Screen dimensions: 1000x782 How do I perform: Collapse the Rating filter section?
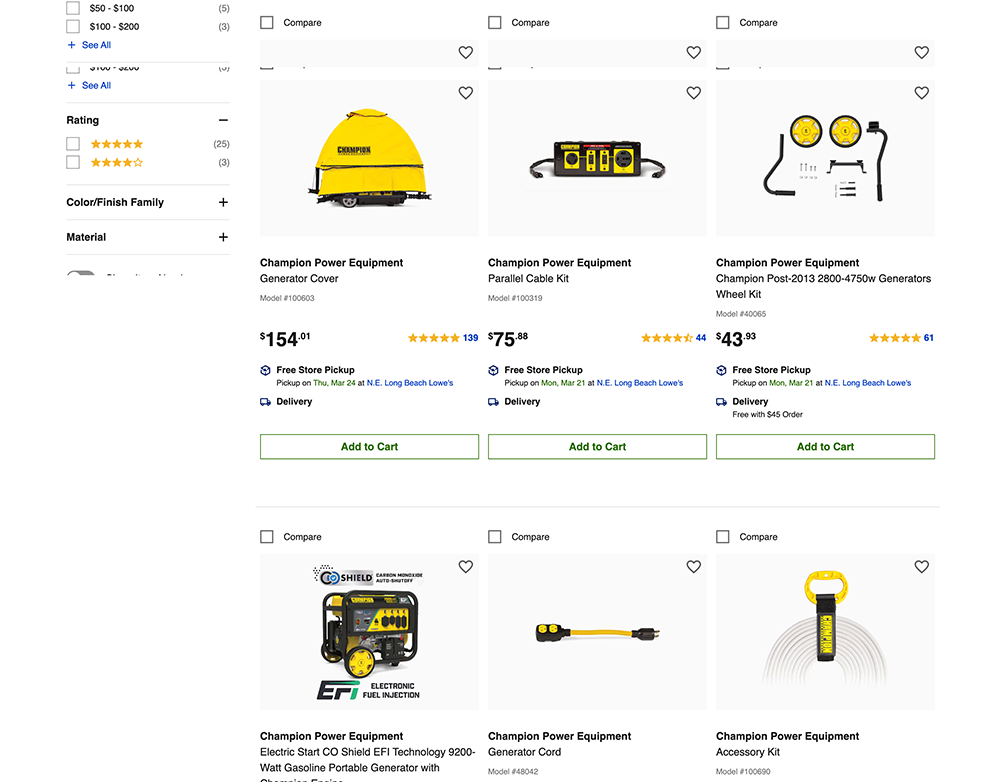pos(223,120)
